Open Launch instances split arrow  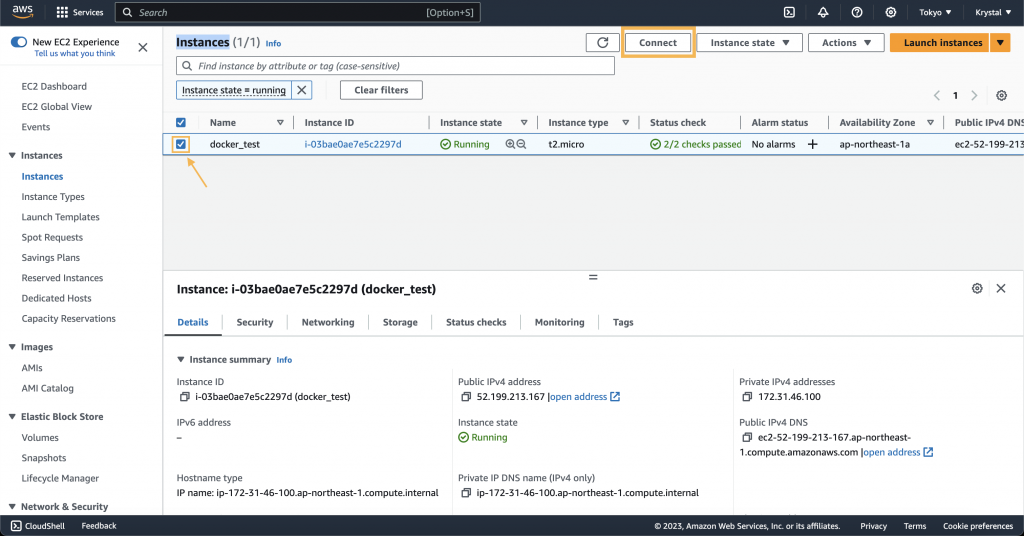[1000, 42]
